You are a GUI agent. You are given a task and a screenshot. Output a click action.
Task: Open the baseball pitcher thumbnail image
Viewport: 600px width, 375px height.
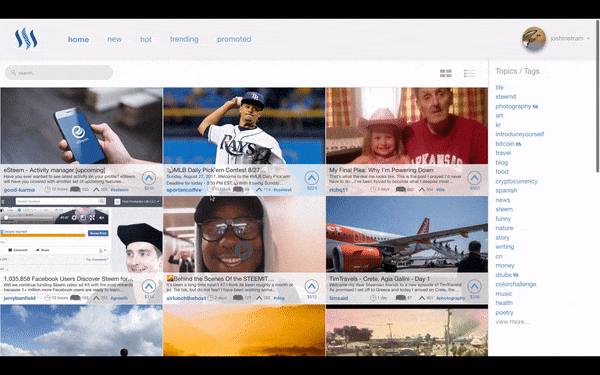[244, 126]
